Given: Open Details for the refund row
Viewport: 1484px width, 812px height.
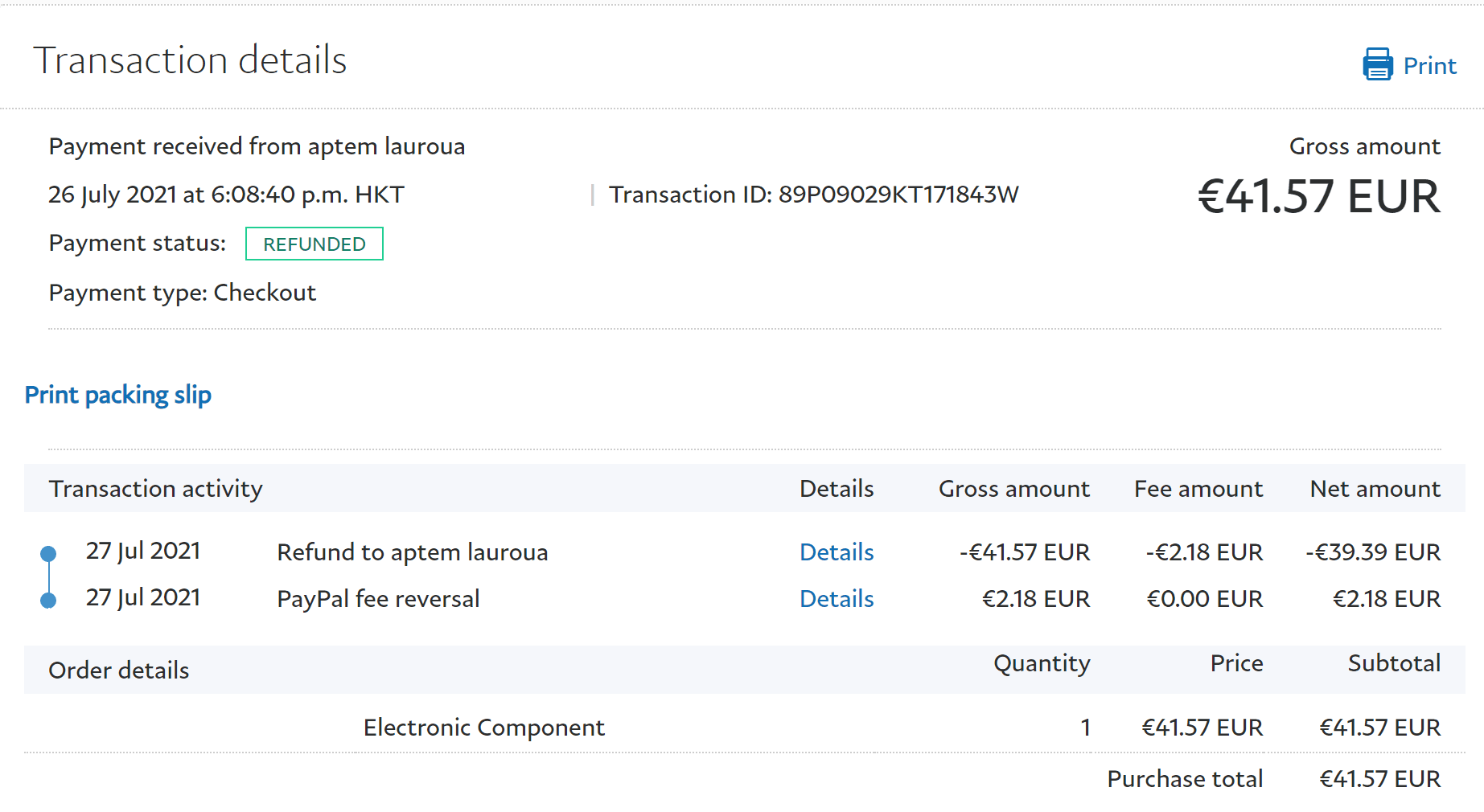Looking at the screenshot, I should click(837, 552).
